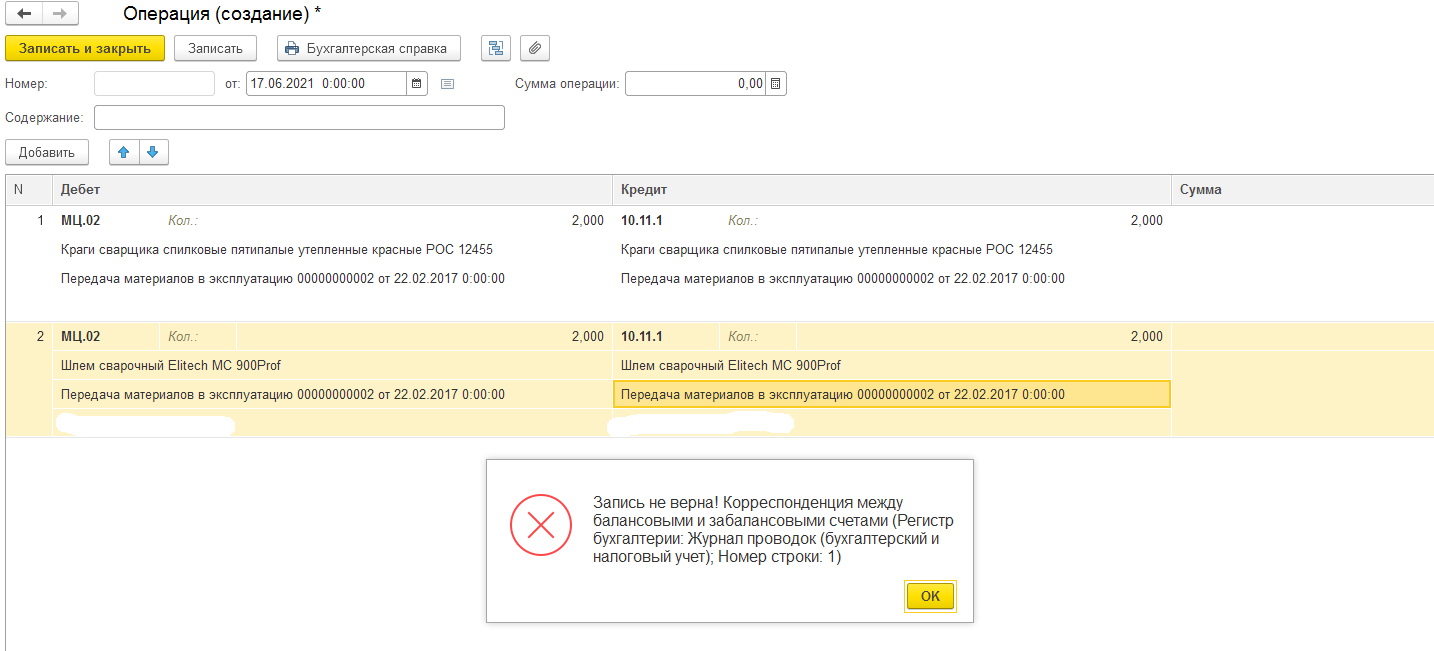Screen dimensions: 1434x651
Task: Go back with the left arrow
Action: pos(24,14)
